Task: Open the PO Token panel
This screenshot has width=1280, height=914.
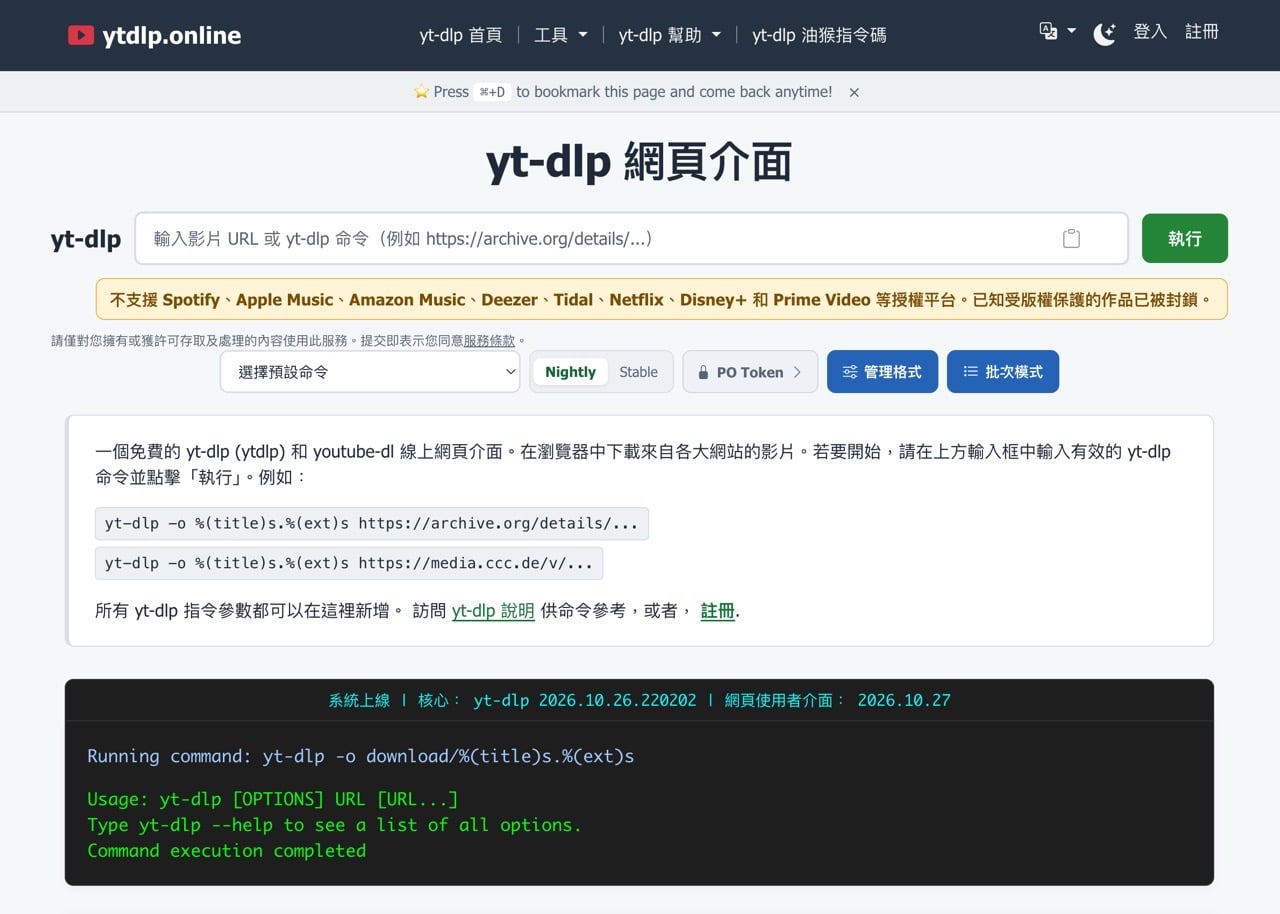Action: (x=750, y=372)
